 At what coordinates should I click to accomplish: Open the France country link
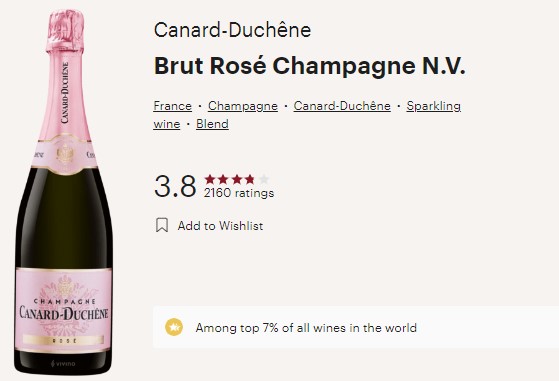173,106
